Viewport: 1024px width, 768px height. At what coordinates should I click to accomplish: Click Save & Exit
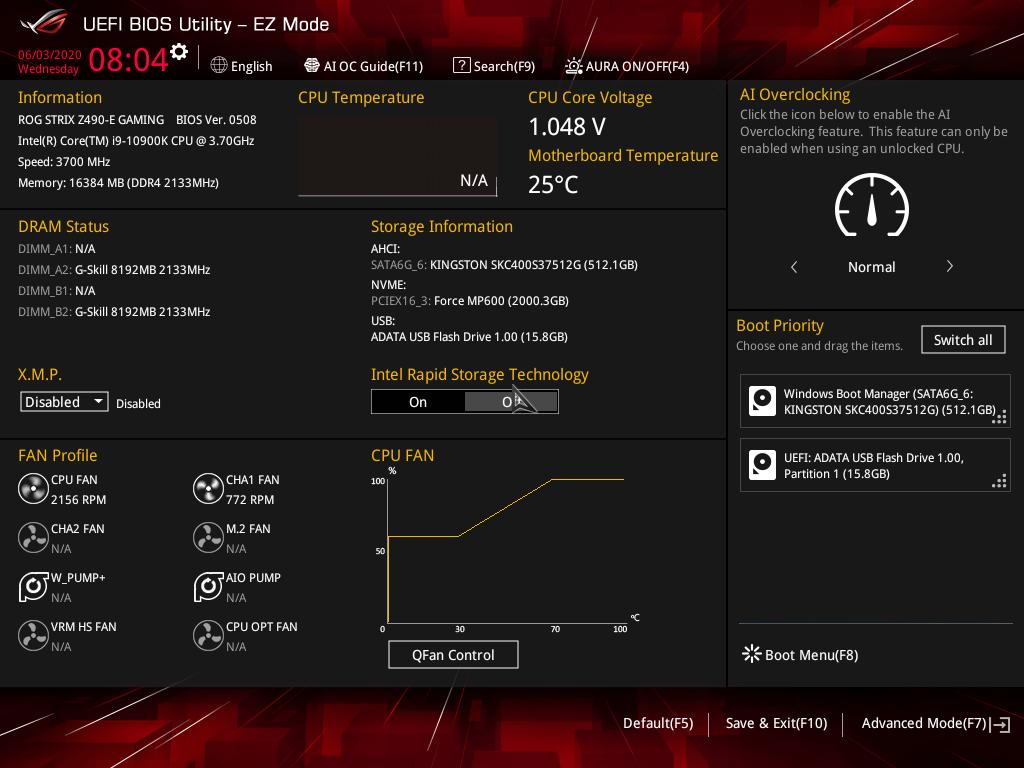coord(776,722)
